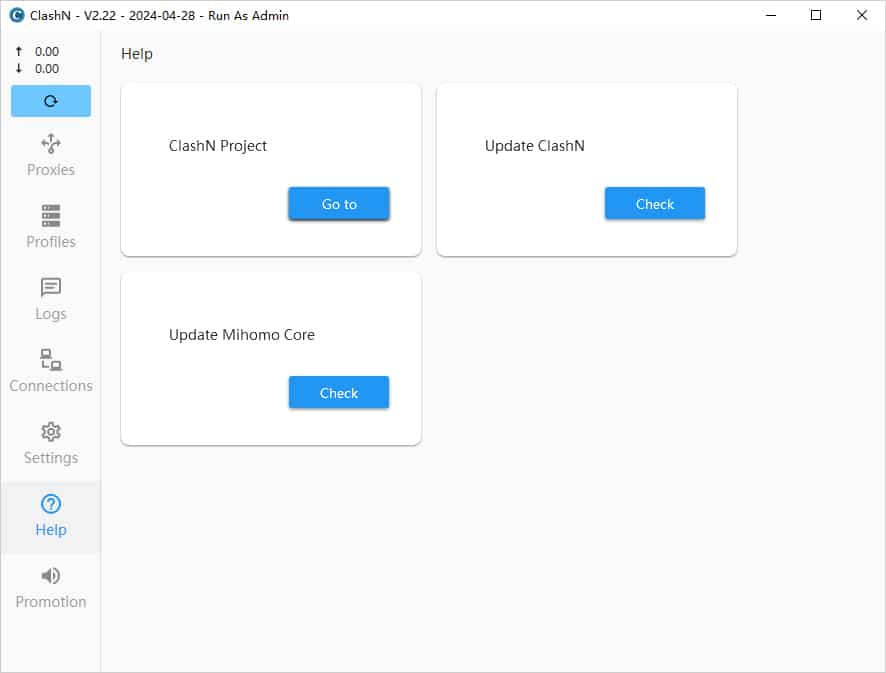Open the Profiles section icon
Viewport: 886px width, 673px height.
50,215
